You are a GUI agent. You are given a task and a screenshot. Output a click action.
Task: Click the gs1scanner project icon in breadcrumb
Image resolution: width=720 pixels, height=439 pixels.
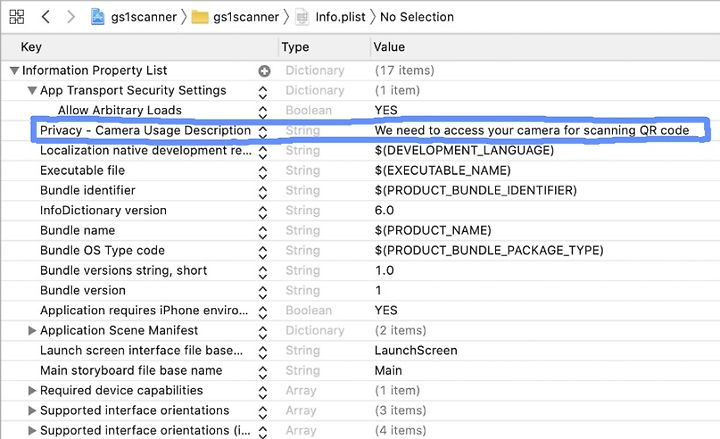tap(97, 17)
